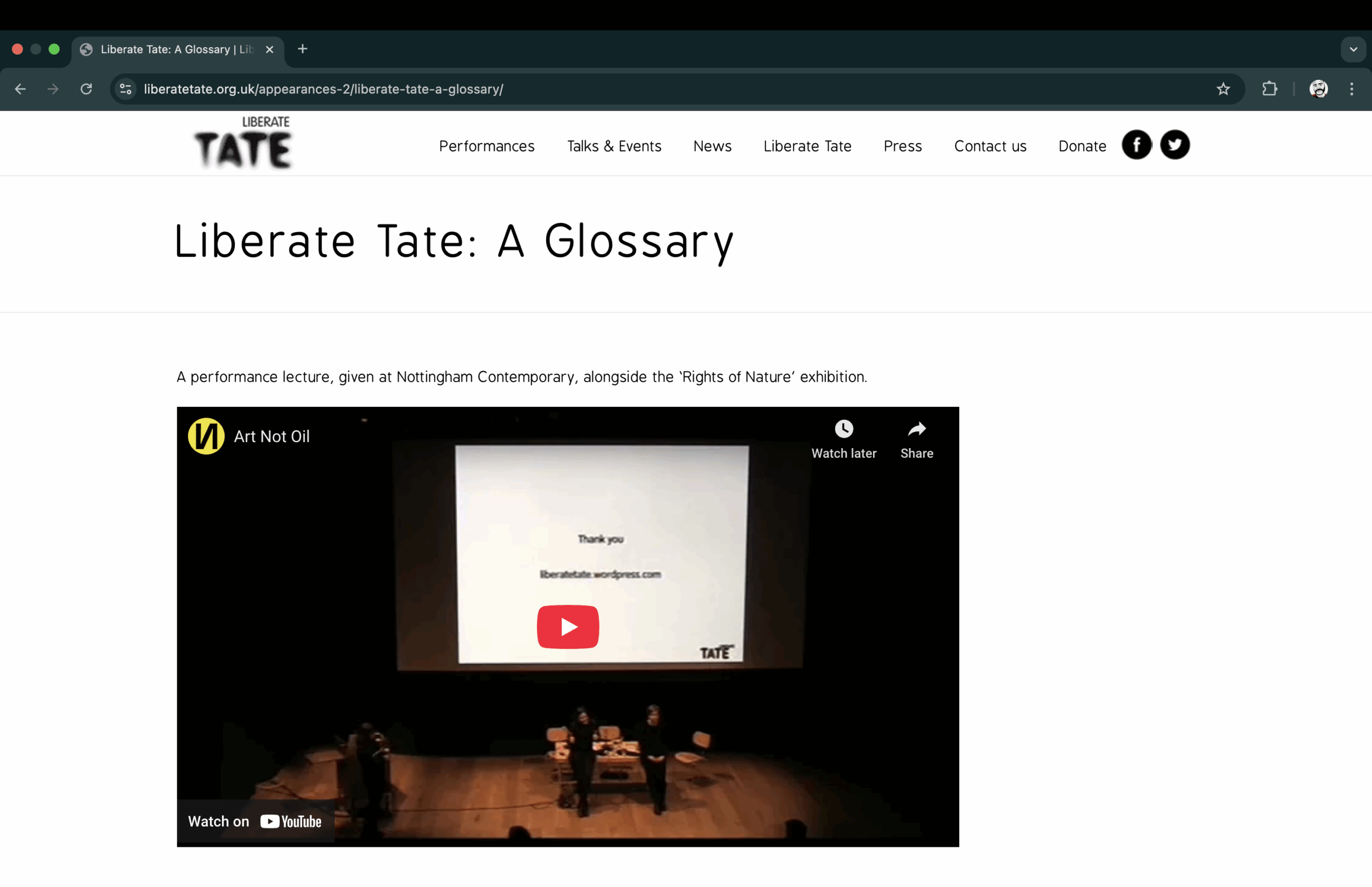1372x887 pixels.
Task: Click the Share arrow icon on video
Action: (x=916, y=429)
